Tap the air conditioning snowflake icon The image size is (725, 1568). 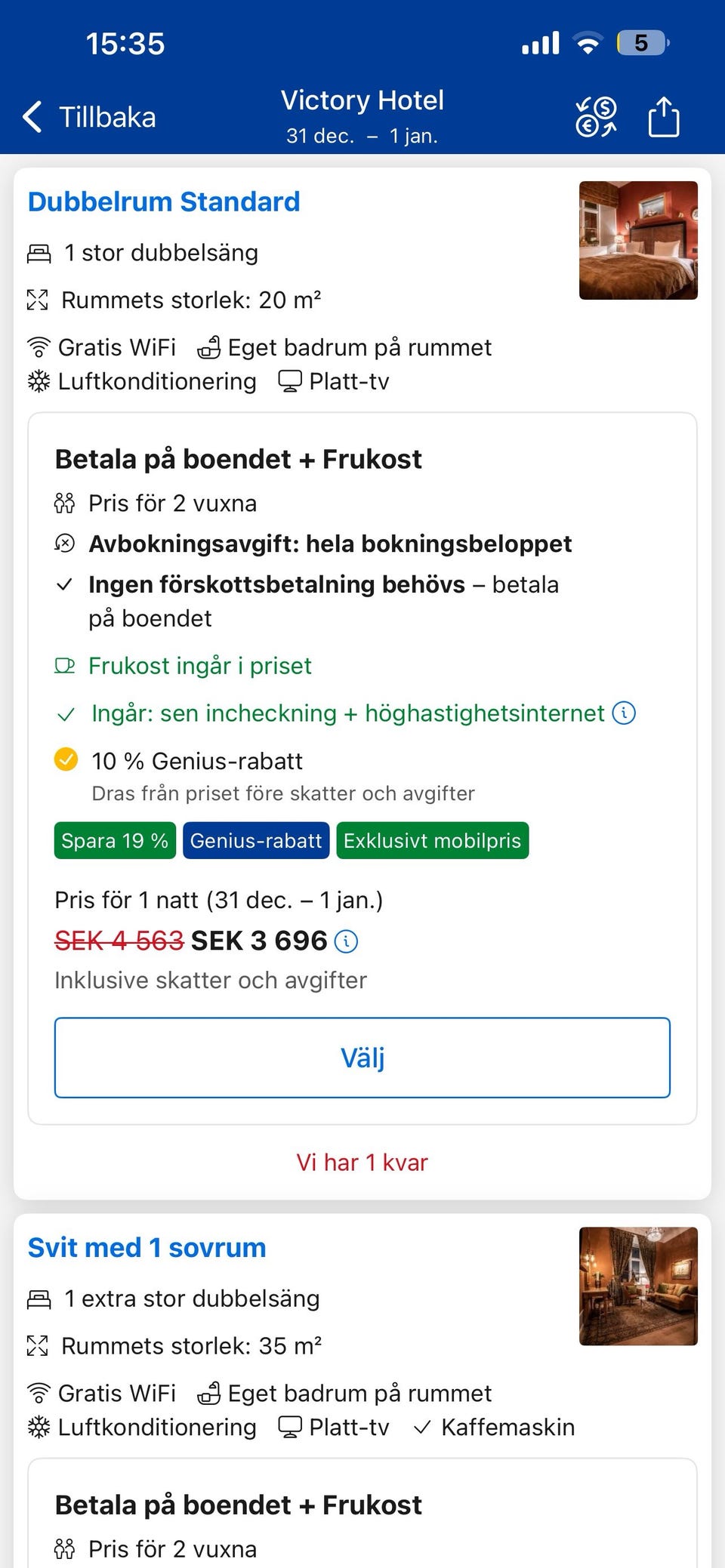tap(37, 381)
